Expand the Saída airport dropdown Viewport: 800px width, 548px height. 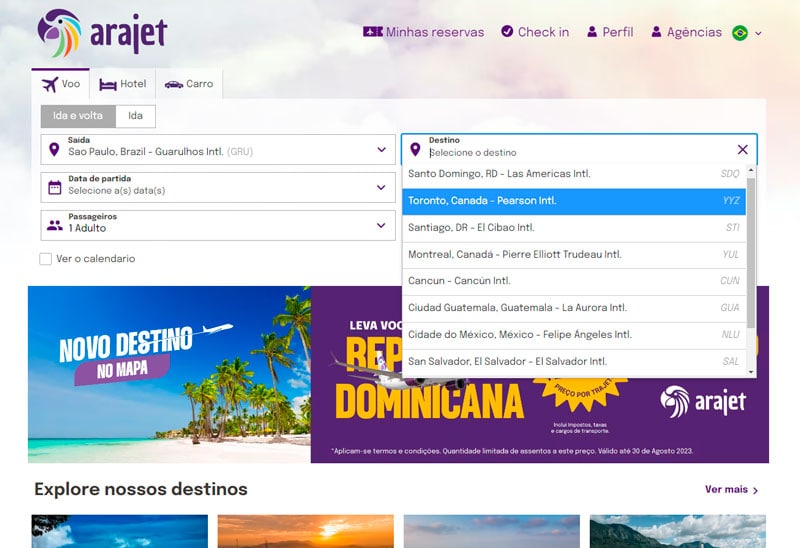tap(381, 150)
